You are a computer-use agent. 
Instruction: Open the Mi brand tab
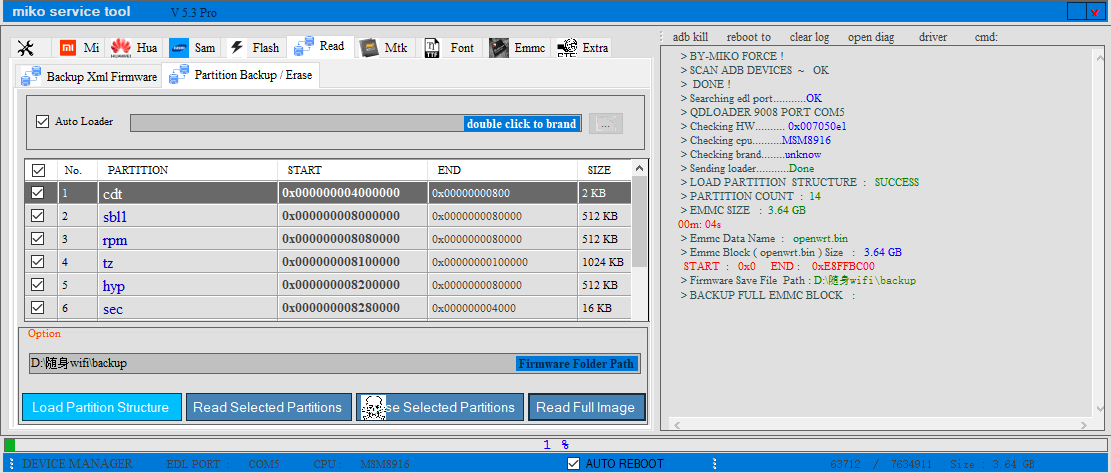click(x=79, y=47)
